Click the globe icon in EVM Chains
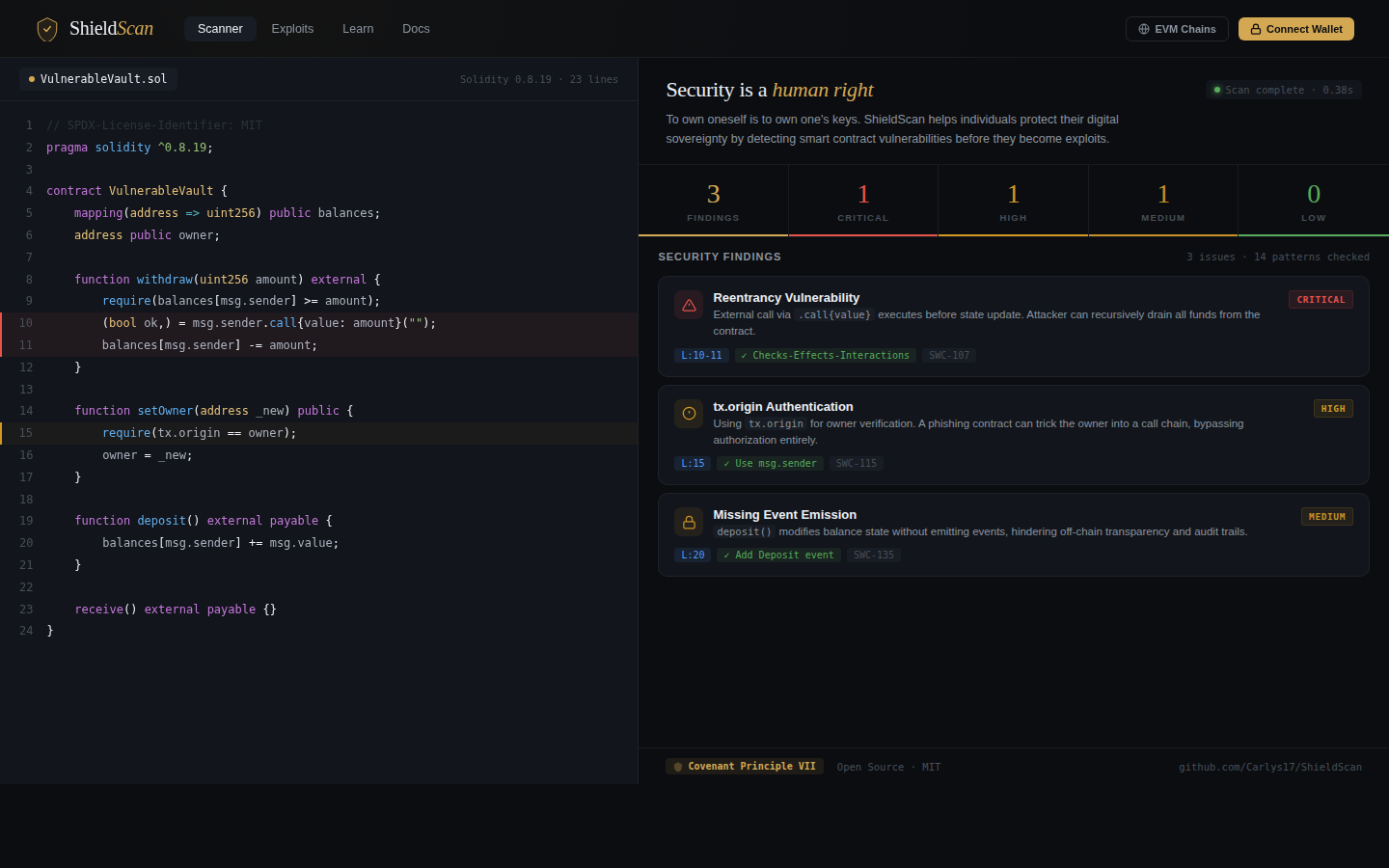1389x868 pixels. (1144, 29)
